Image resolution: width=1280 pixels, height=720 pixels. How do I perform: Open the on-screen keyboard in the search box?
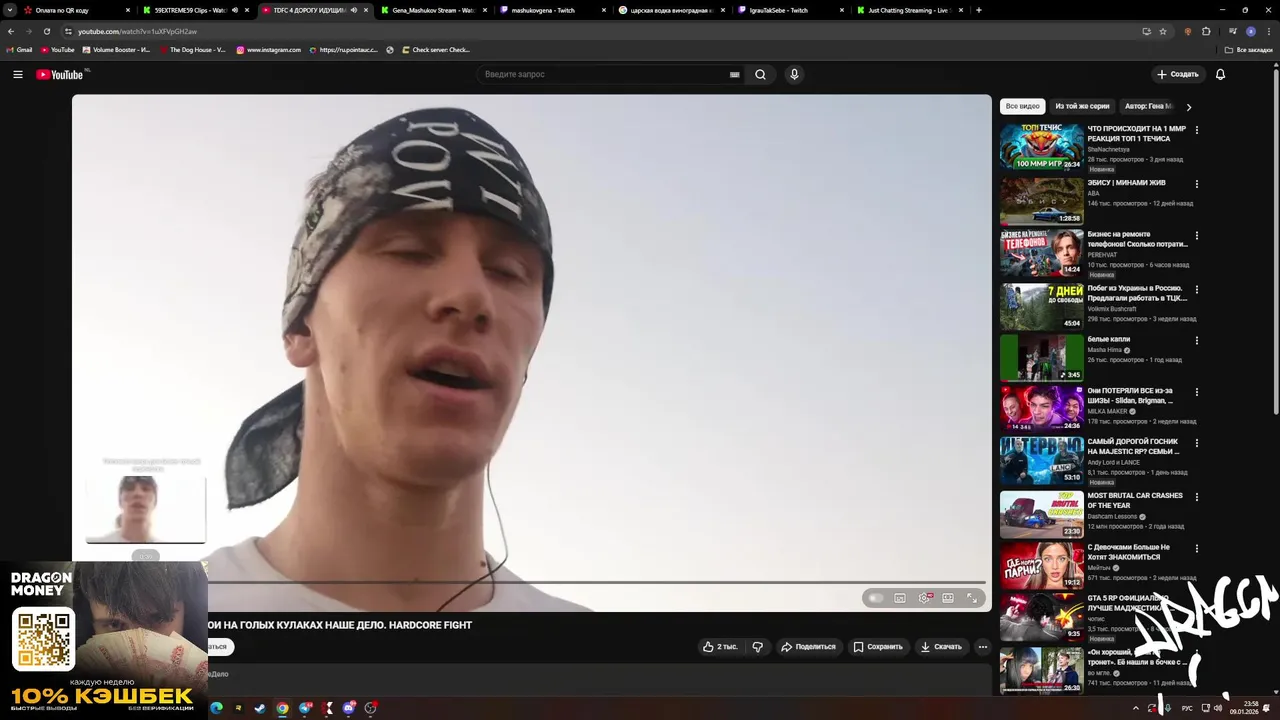pyautogui.click(x=735, y=74)
